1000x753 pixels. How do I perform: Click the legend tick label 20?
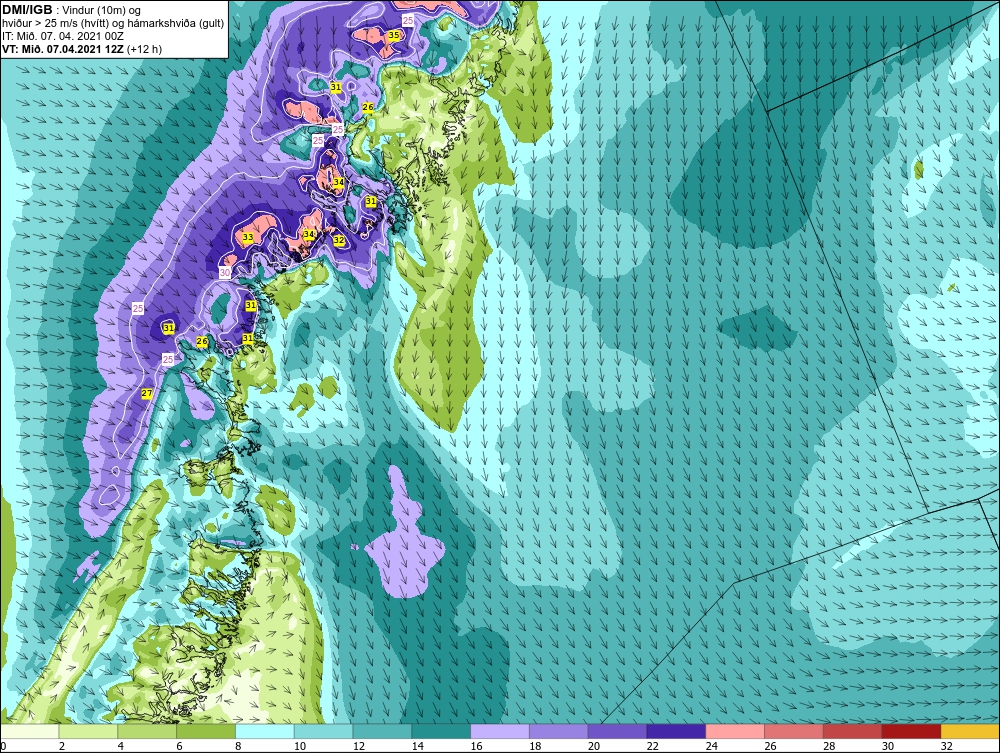pos(594,746)
